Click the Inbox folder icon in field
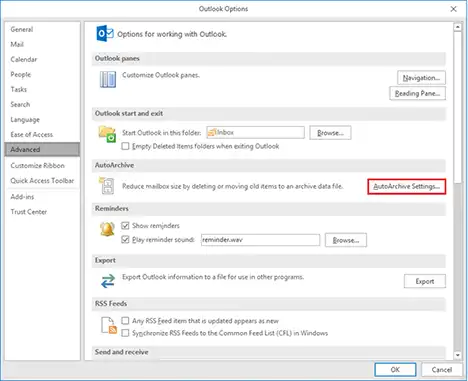This screenshot has width=468, height=381. tap(211, 132)
